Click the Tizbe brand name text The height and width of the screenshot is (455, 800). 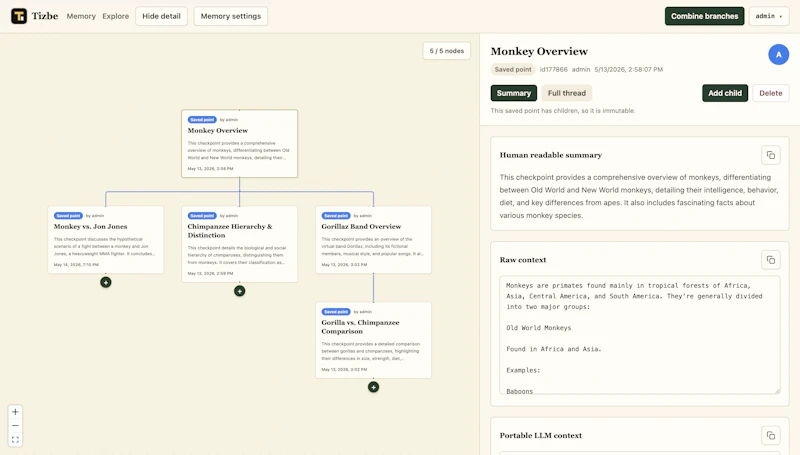pyautogui.click(x=45, y=16)
